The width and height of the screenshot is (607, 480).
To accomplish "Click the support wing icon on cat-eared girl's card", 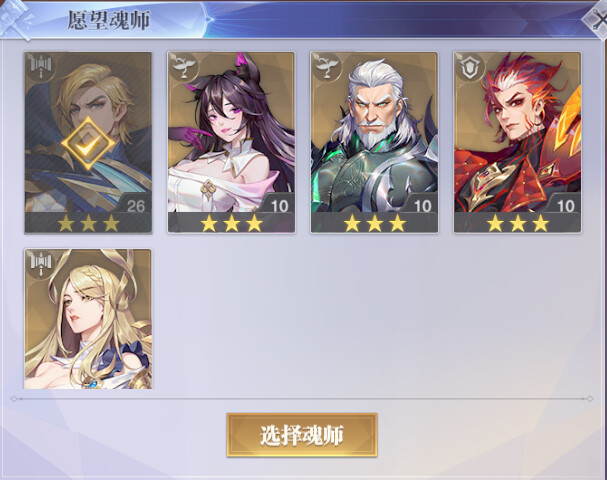I will pos(183,67).
